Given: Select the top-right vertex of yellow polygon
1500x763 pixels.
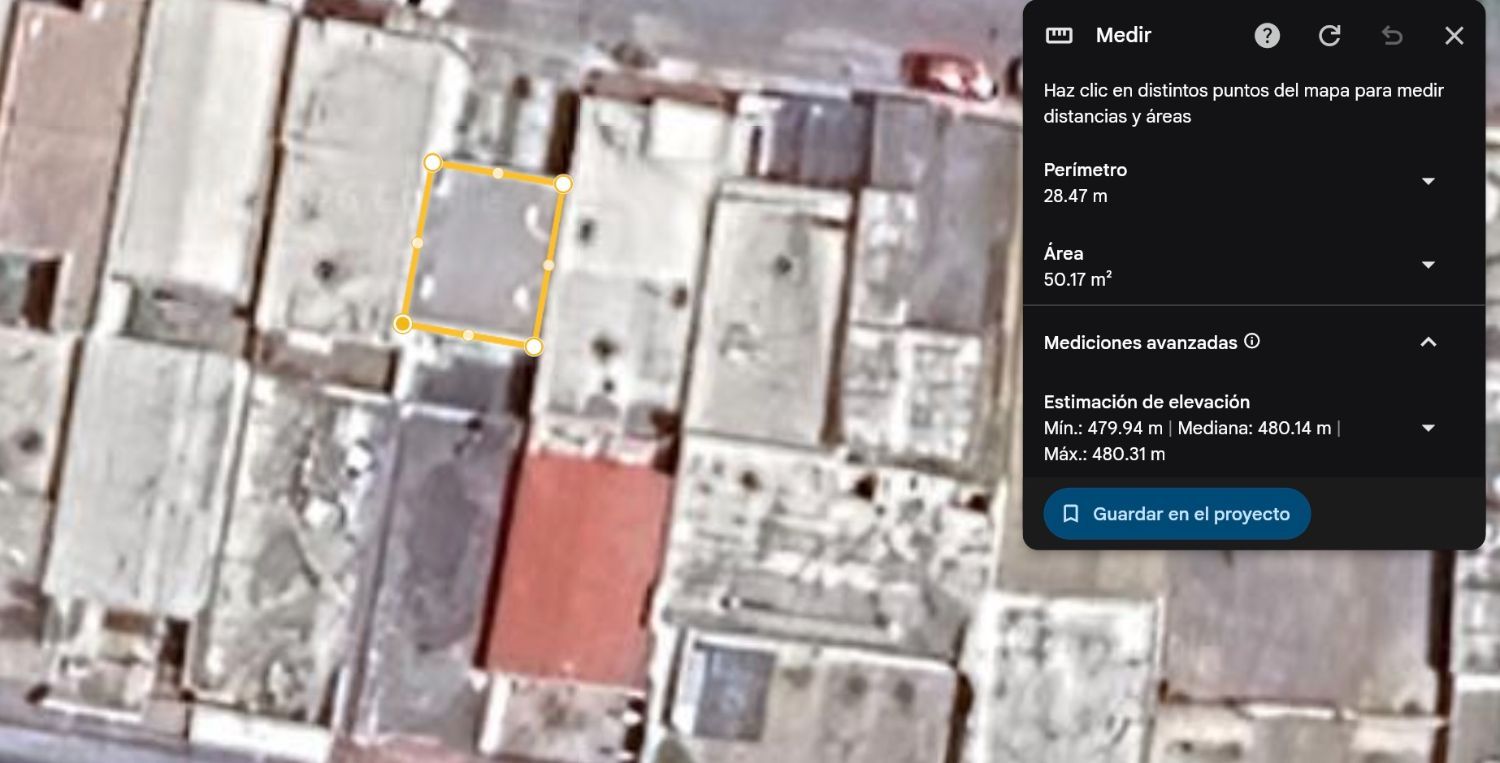Looking at the screenshot, I should (563, 184).
